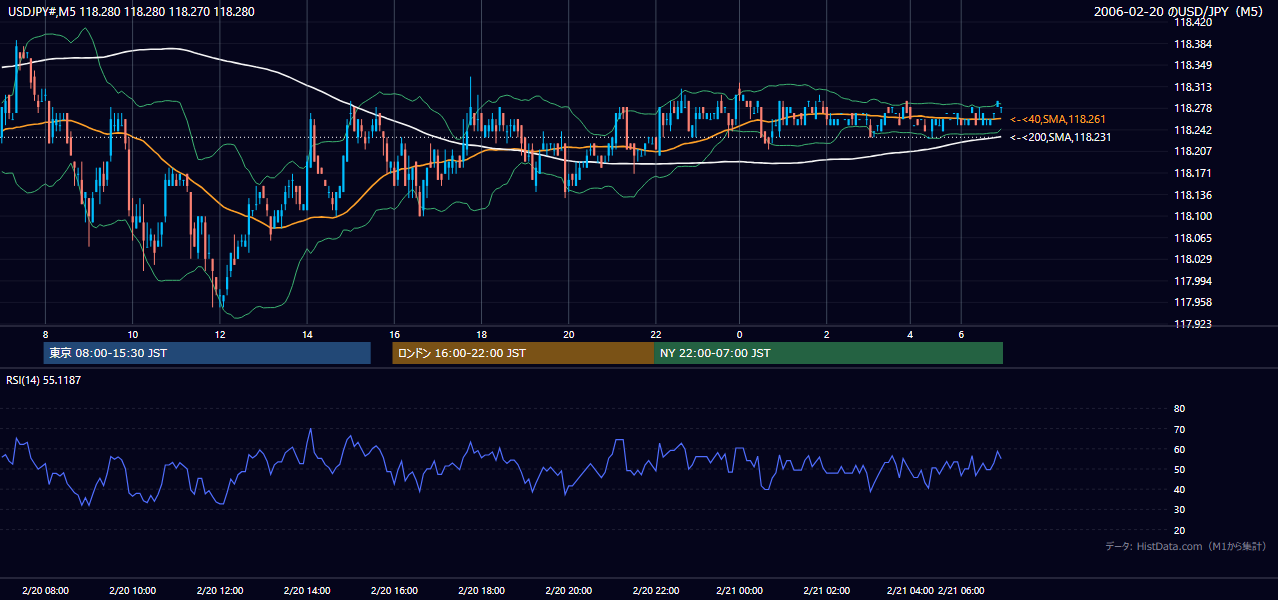Screen dimensions: 1278x600
Task: Click price axis label 118.100
Action: pyautogui.click(x=1193, y=216)
